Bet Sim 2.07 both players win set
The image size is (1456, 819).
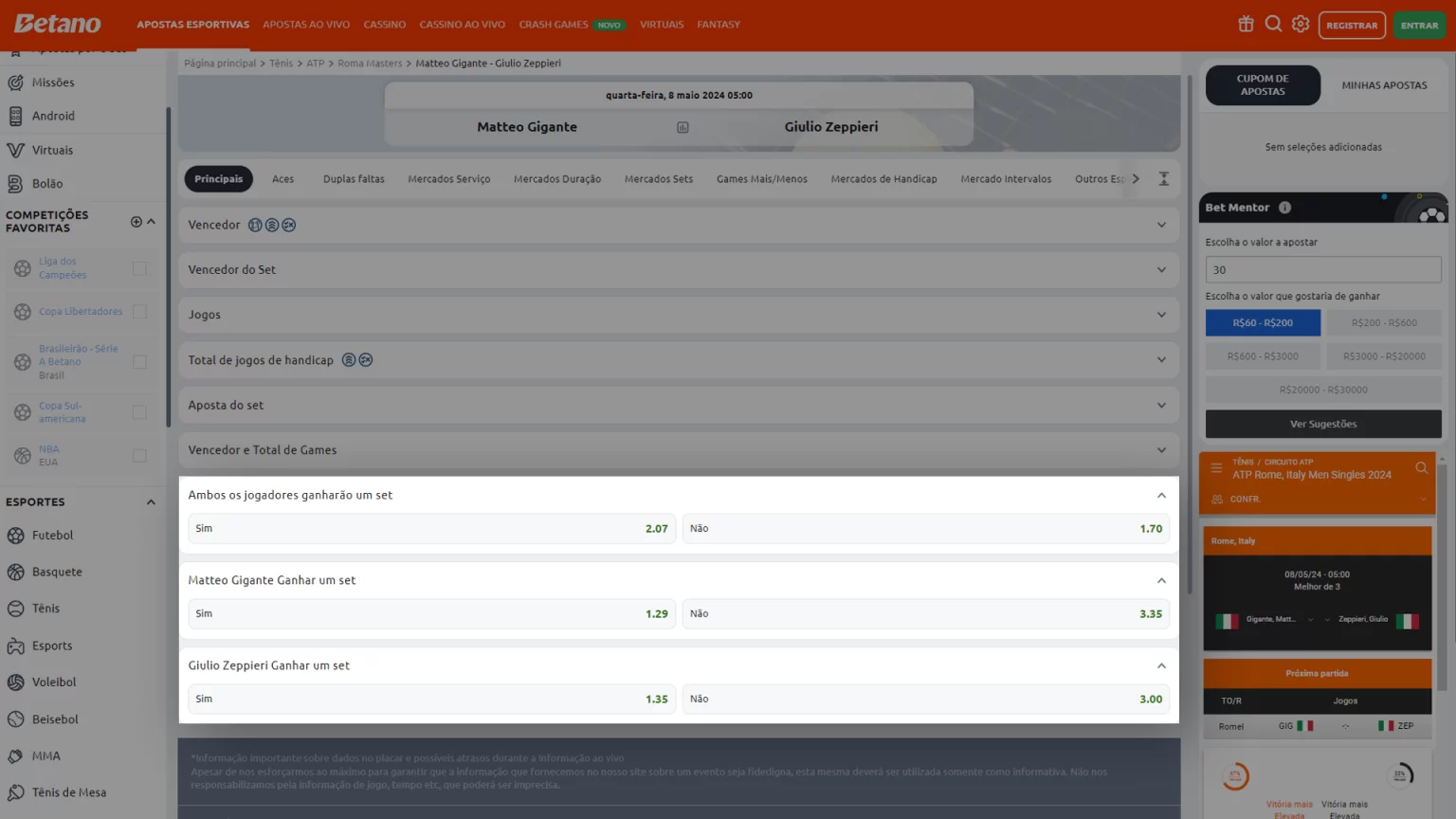tap(432, 529)
